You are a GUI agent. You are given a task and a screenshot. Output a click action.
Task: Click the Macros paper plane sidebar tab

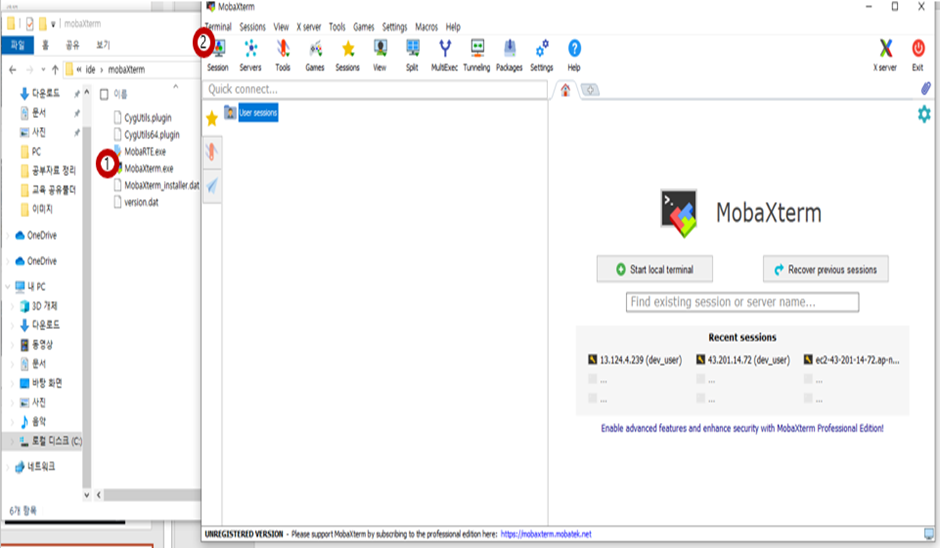coord(212,186)
